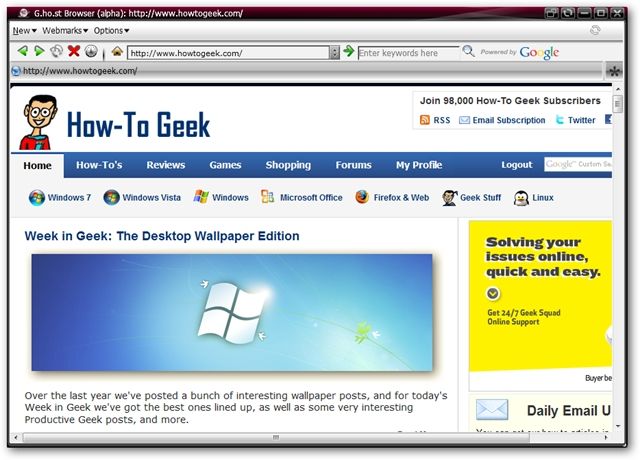The width and height of the screenshot is (640, 460).
Task: Click the RSS feed orange icon
Action: [425, 120]
